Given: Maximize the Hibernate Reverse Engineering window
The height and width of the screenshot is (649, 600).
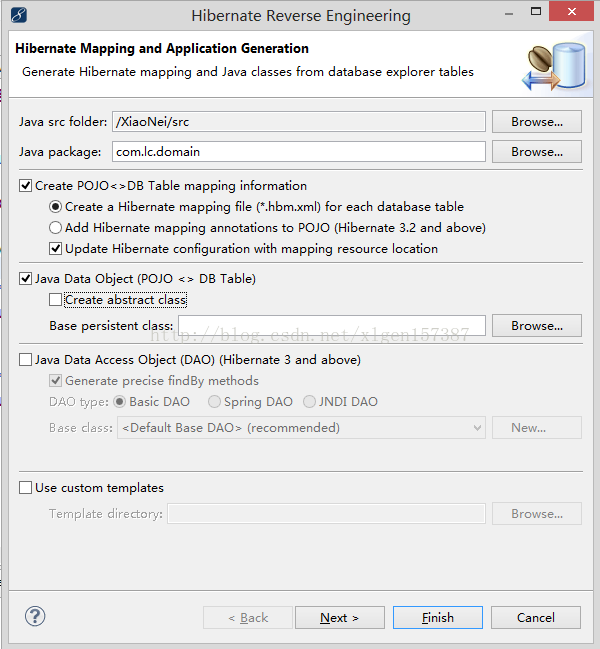Looking at the screenshot, I should tap(528, 14).
